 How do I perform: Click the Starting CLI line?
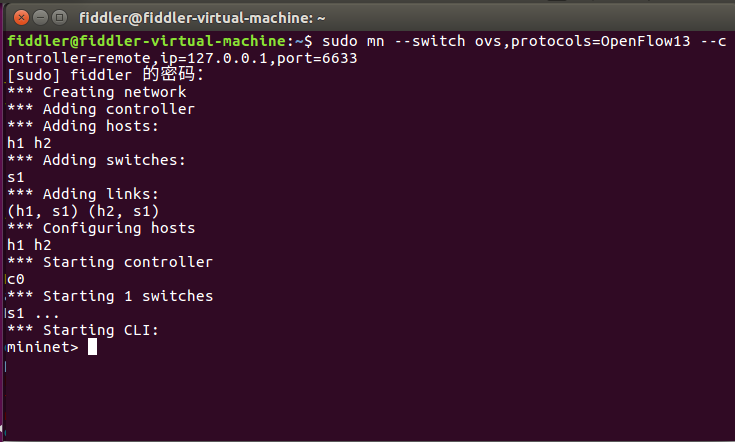82,330
